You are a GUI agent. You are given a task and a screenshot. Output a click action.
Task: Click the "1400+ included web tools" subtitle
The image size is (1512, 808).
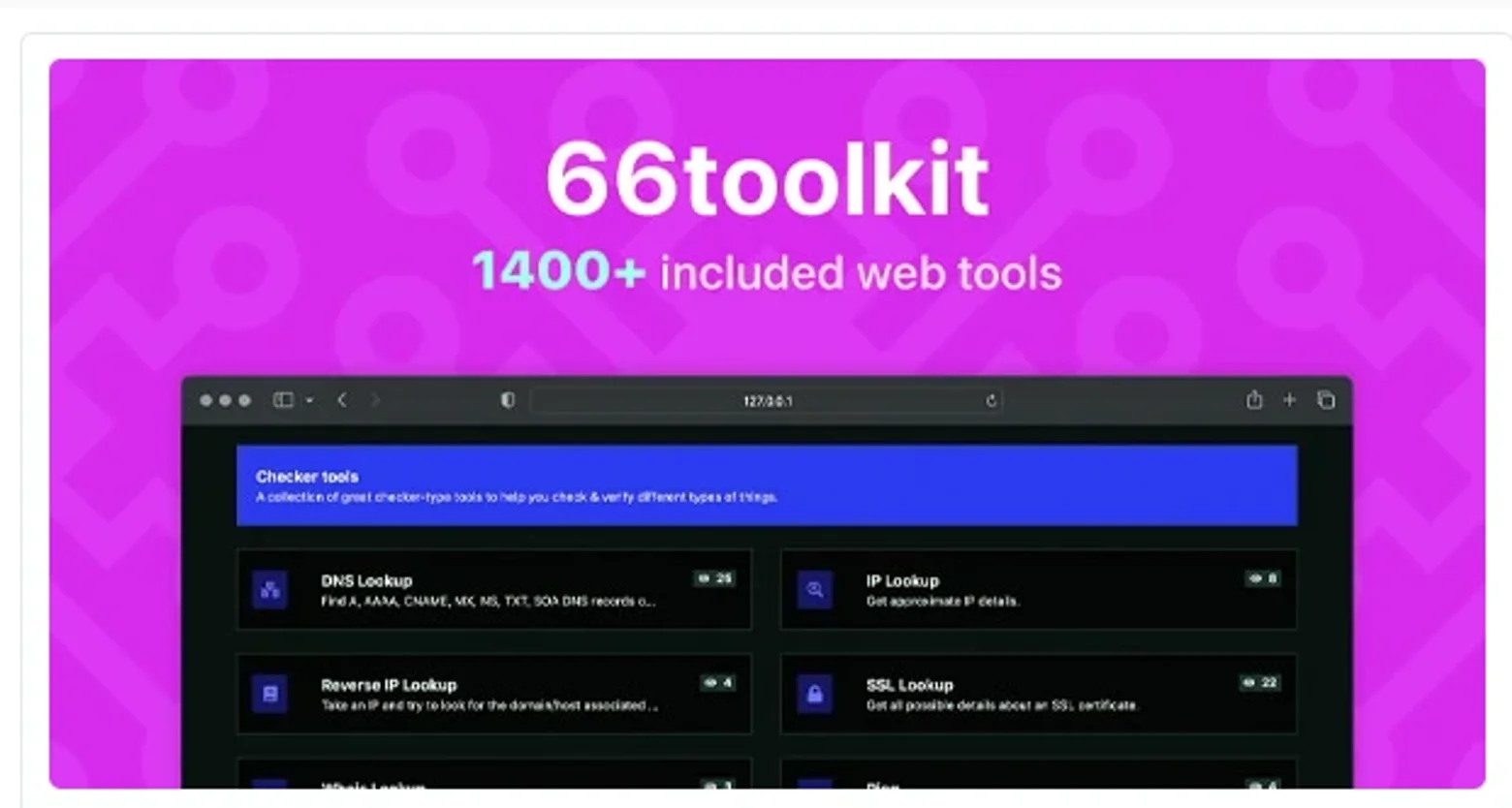(767, 272)
